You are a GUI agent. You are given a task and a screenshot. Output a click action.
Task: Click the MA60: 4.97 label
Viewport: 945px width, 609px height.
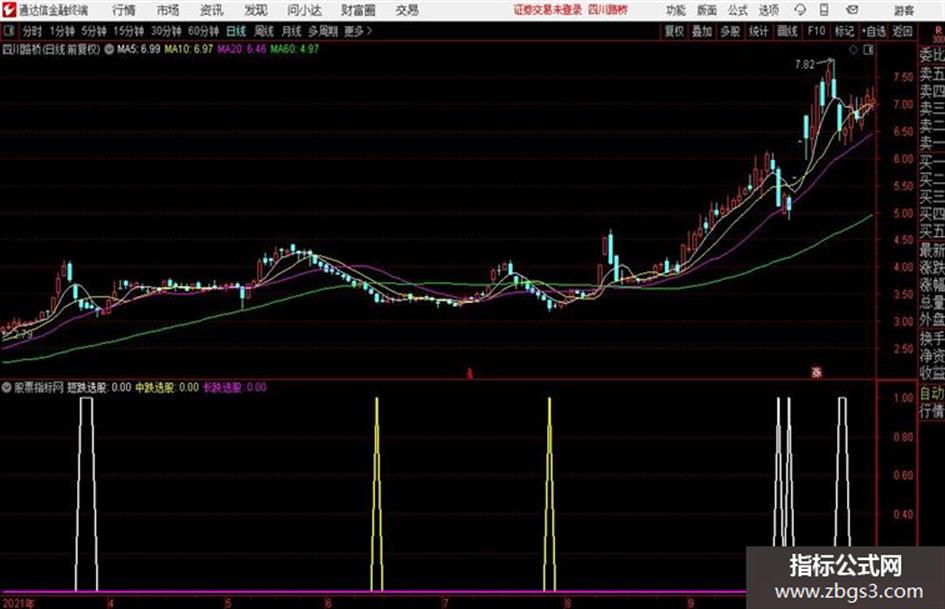pyautogui.click(x=295, y=49)
